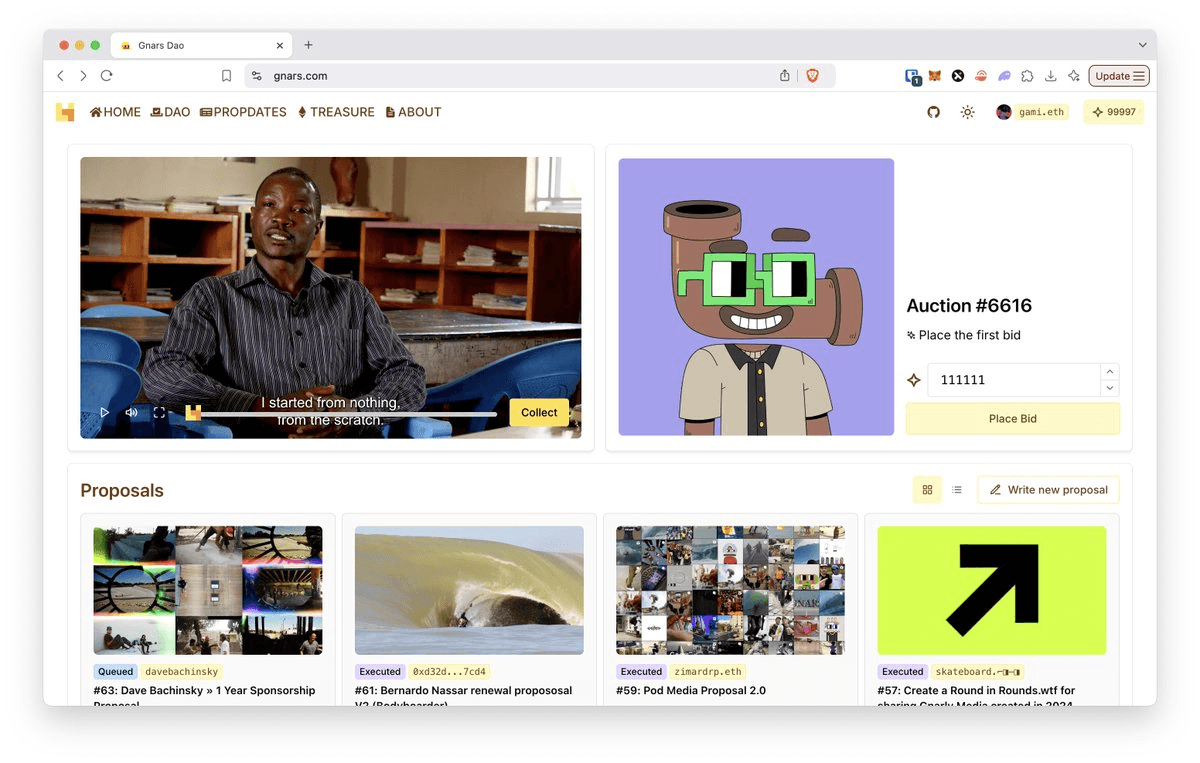Open the MetaMask fox extension
1200x763 pixels.
pos(935,76)
